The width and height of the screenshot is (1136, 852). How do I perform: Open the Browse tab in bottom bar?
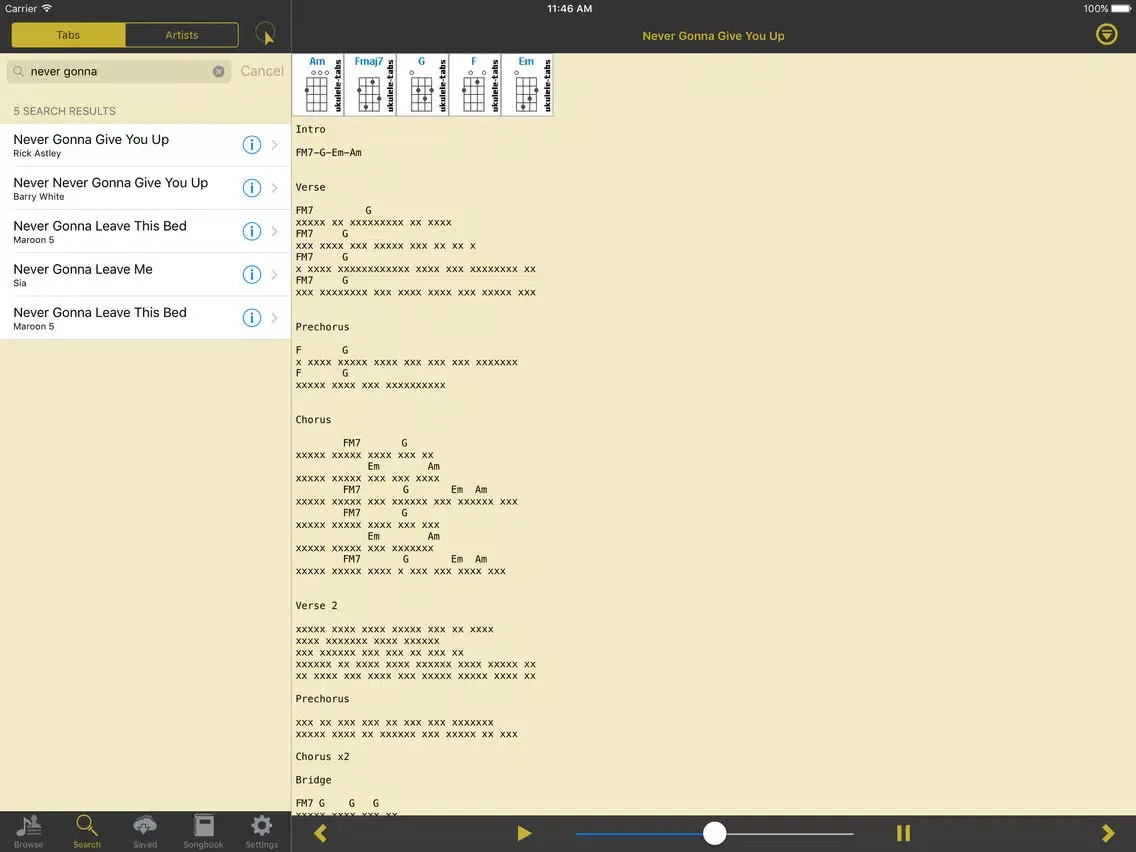coord(29,830)
